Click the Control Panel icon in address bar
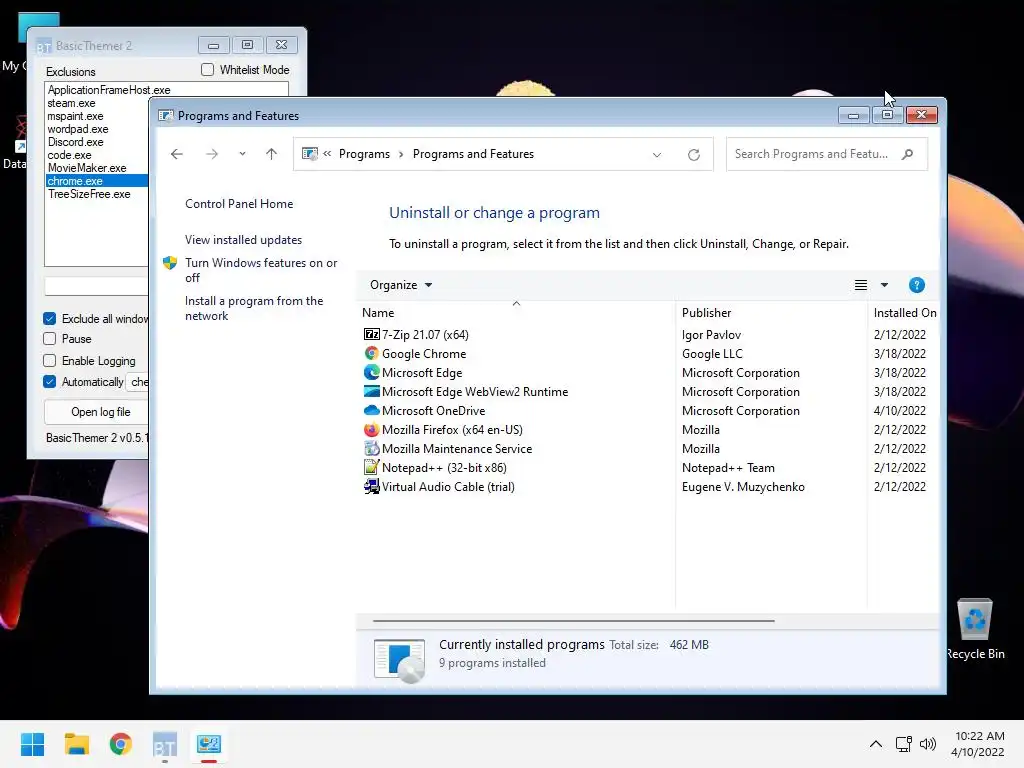The width and height of the screenshot is (1024, 768). point(310,154)
